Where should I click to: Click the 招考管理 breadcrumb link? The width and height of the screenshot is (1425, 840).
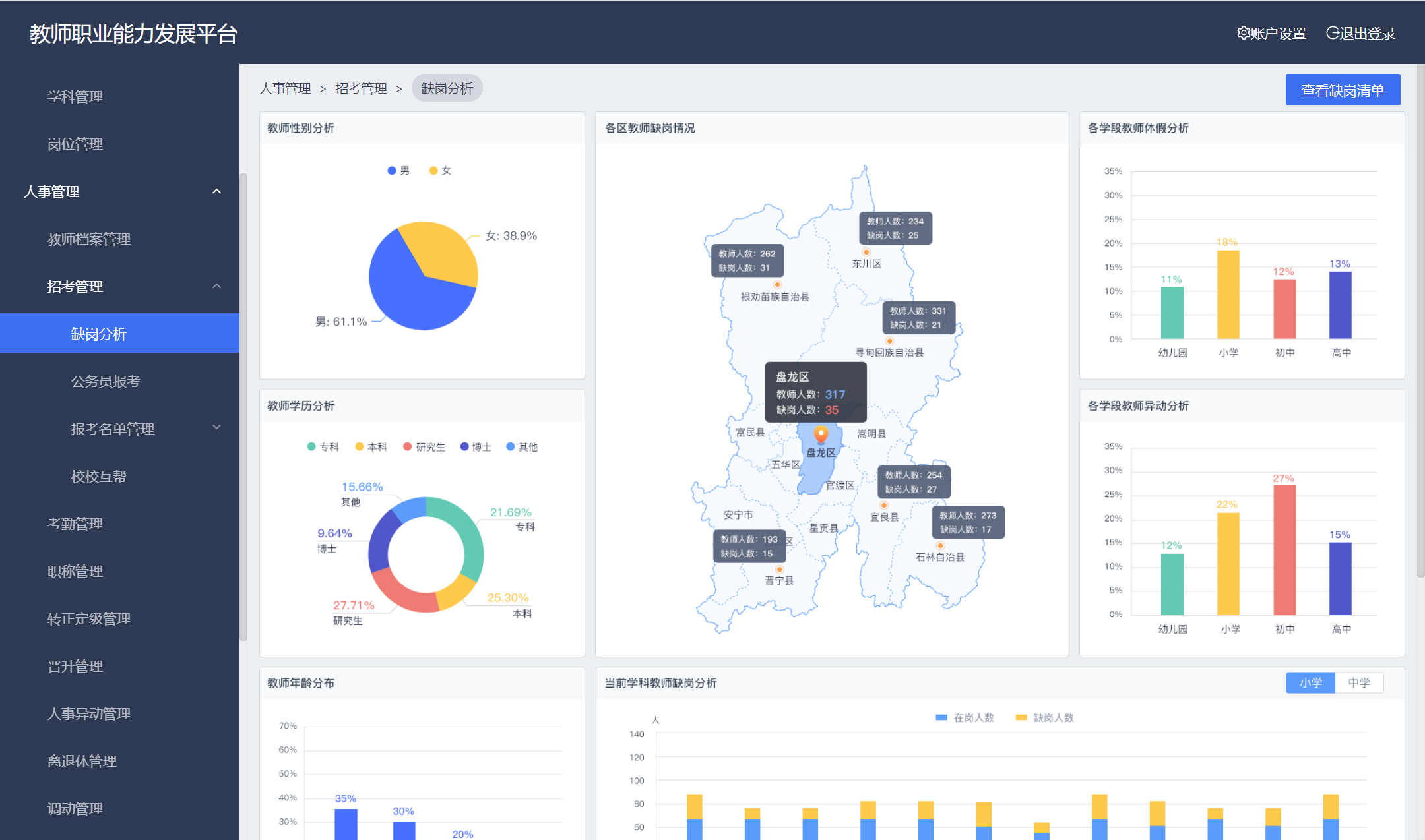click(361, 88)
